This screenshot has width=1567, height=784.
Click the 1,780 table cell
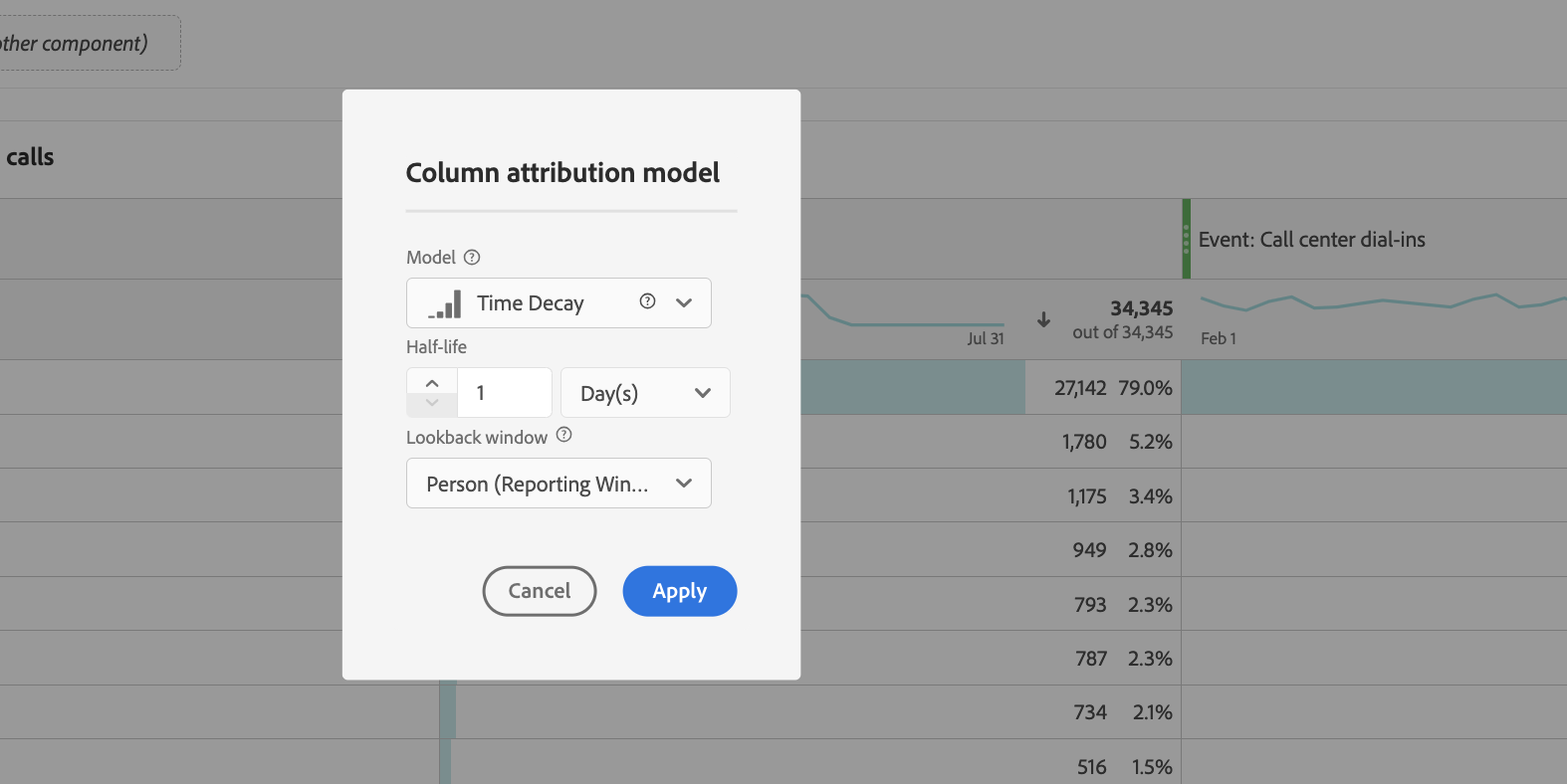click(x=1084, y=442)
